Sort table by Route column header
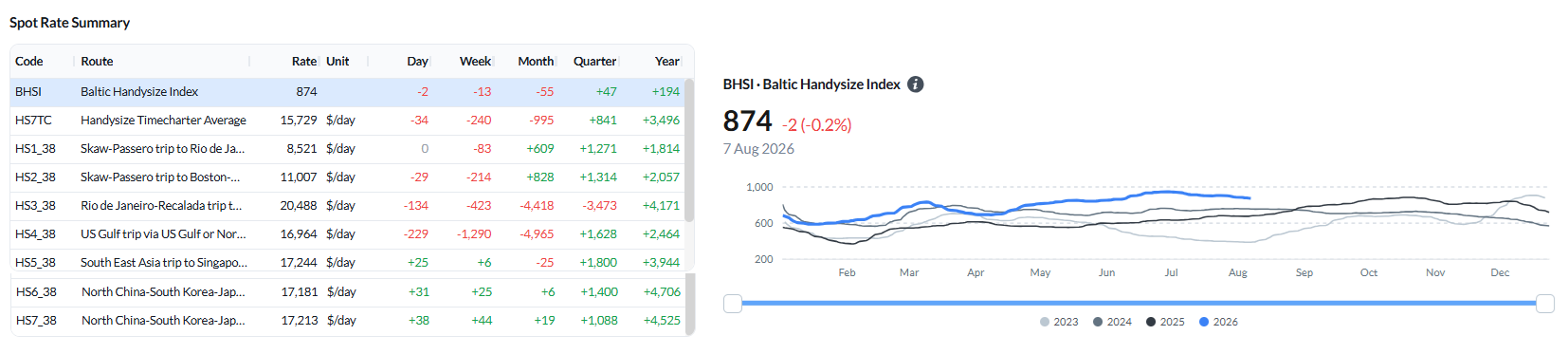The width and height of the screenshot is (1568, 354). coord(97,62)
